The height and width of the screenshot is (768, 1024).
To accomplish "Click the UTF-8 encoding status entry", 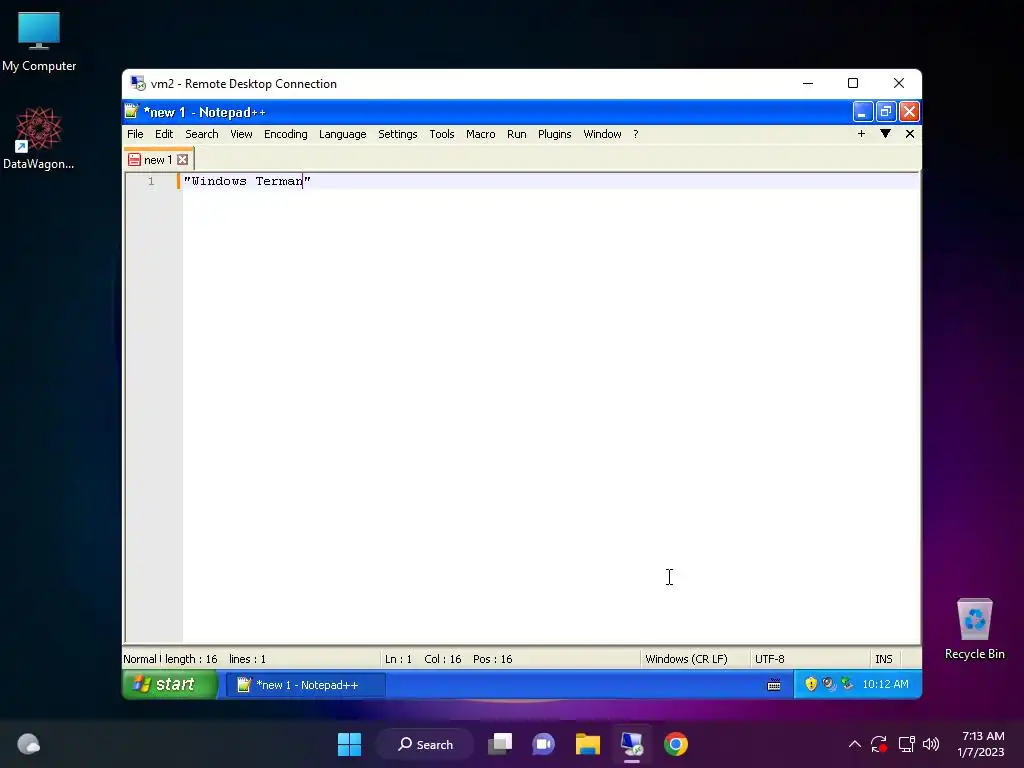I will click(x=770, y=659).
